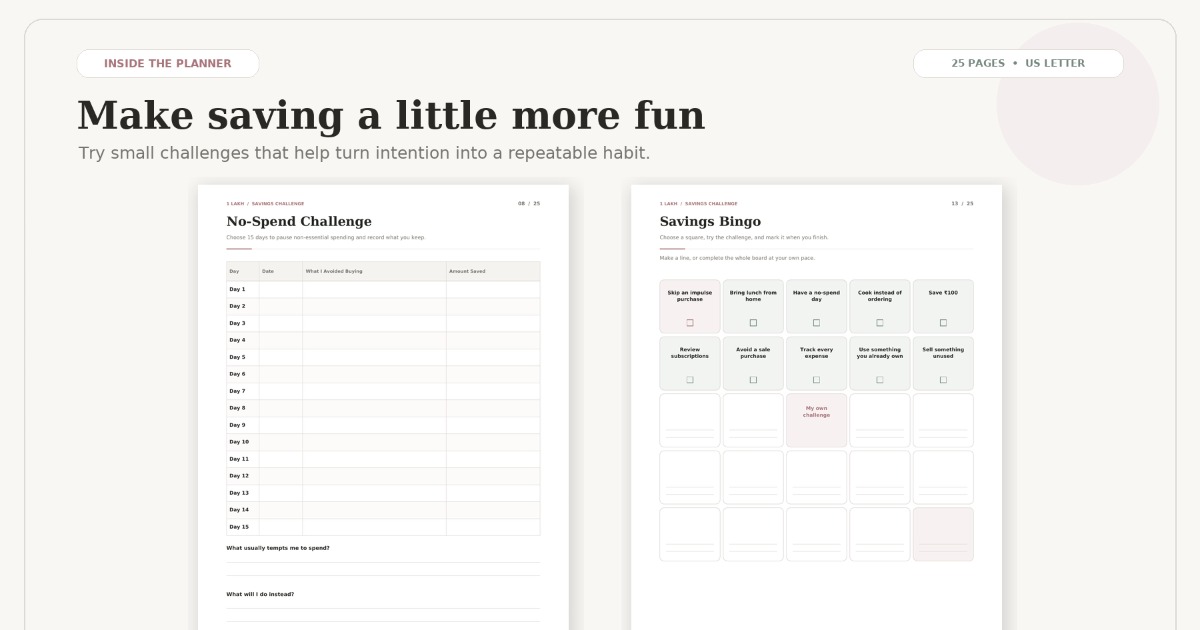Select the Day 15 row label
Screen dimensions: 1200x630
coord(239,527)
